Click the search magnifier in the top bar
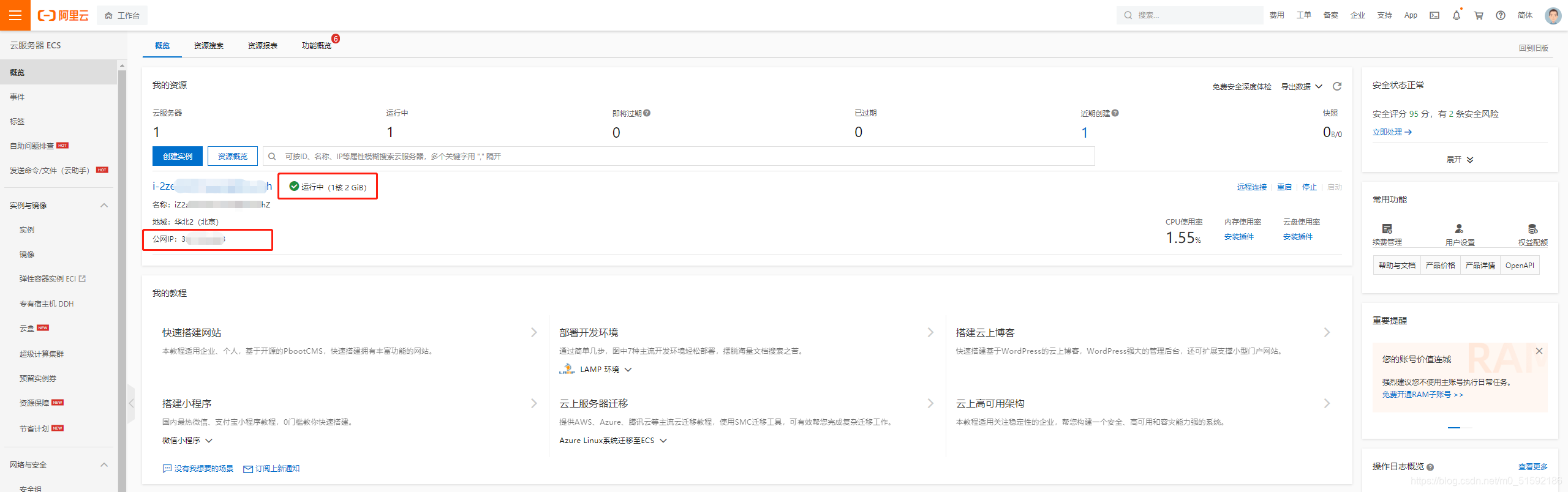This screenshot has width=1568, height=492. [1128, 15]
